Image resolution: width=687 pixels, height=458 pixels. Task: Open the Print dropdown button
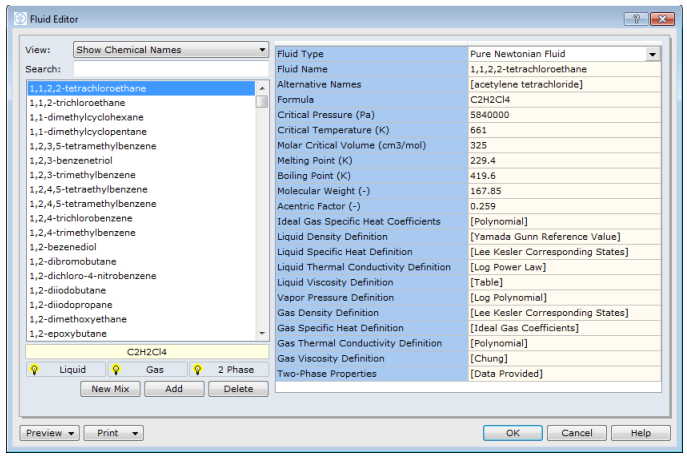pos(113,433)
